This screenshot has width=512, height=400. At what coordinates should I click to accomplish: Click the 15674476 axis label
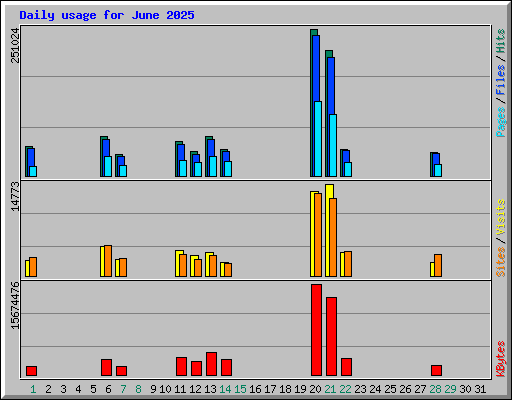(x=15, y=305)
